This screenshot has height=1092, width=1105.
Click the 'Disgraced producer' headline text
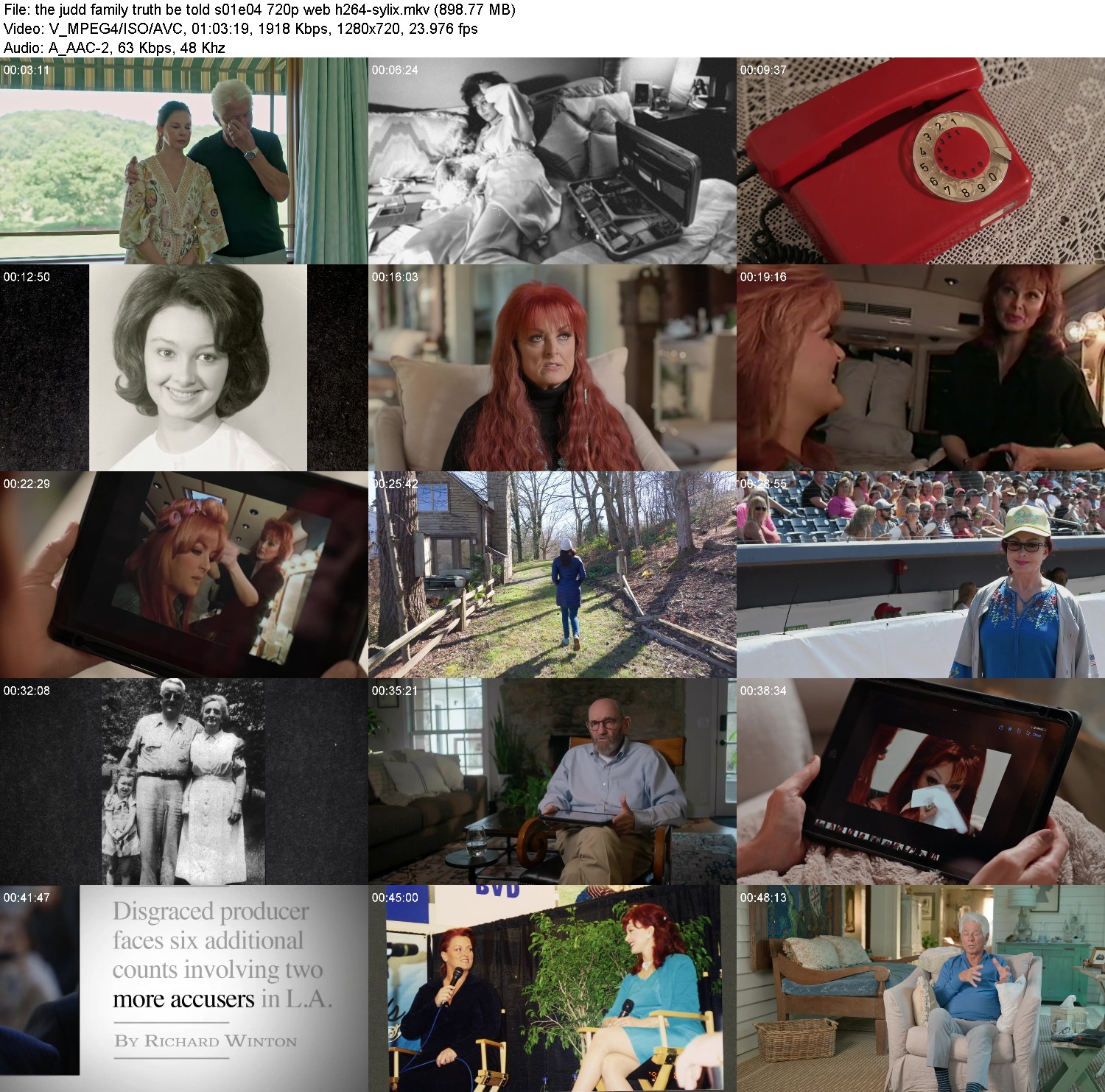click(x=211, y=912)
